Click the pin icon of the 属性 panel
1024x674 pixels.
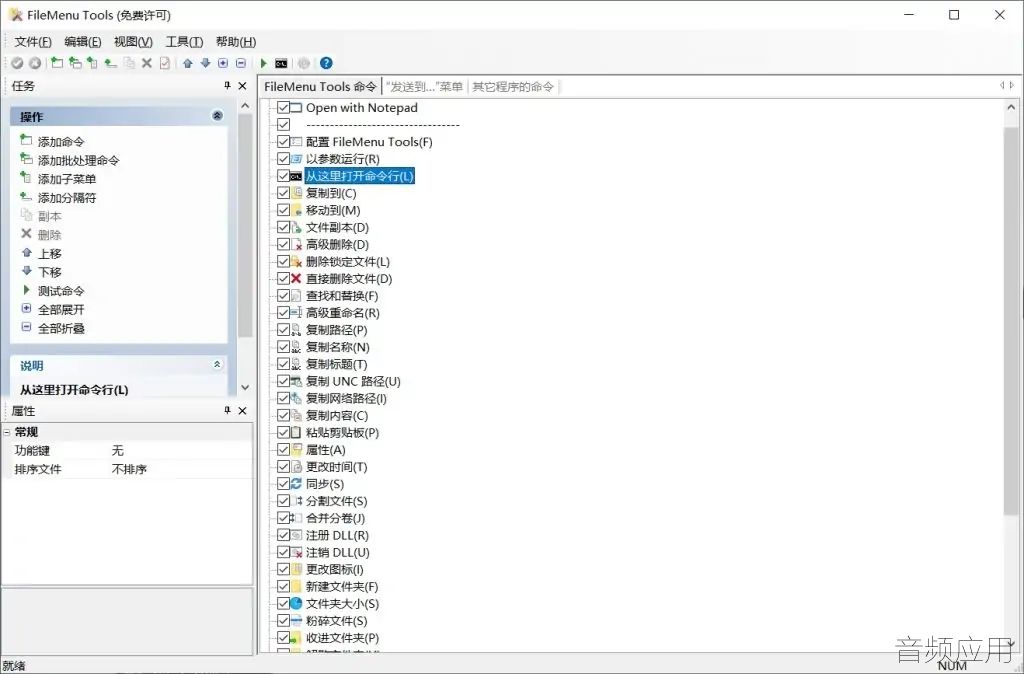227,410
